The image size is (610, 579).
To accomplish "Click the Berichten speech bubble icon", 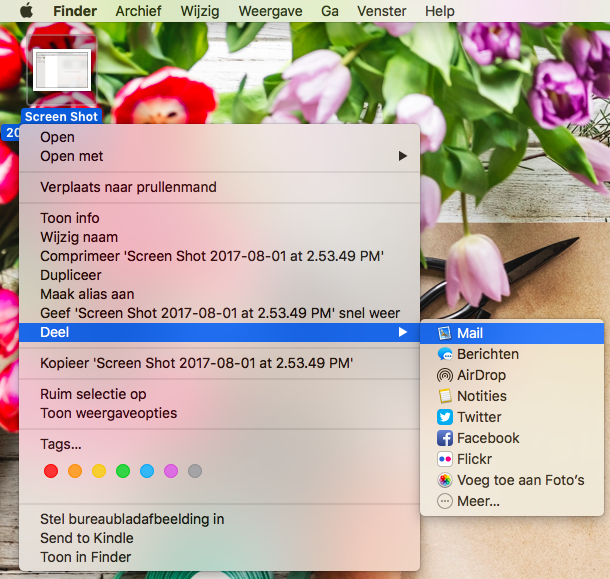I will (445, 354).
